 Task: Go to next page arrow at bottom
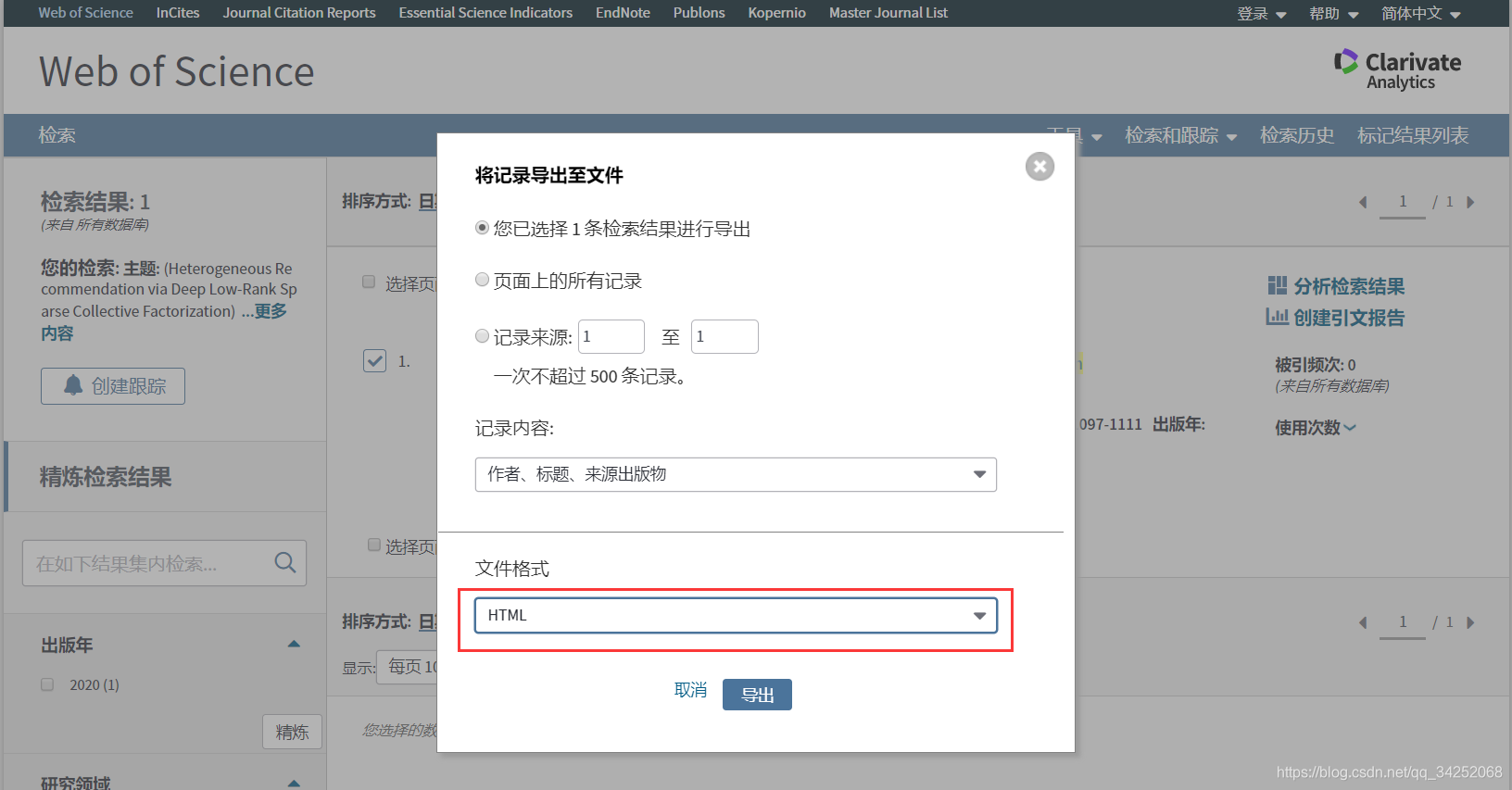(x=1470, y=622)
